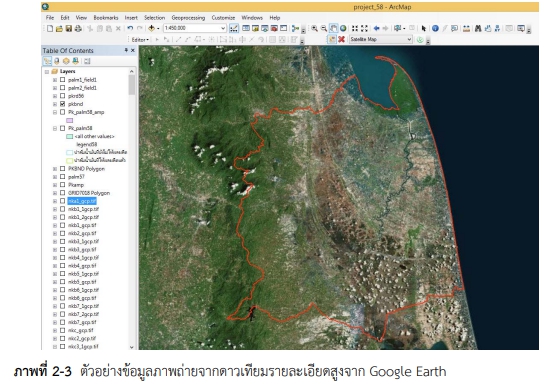Click the Pk_palm58_amp purple symbol swatch

click(70, 120)
